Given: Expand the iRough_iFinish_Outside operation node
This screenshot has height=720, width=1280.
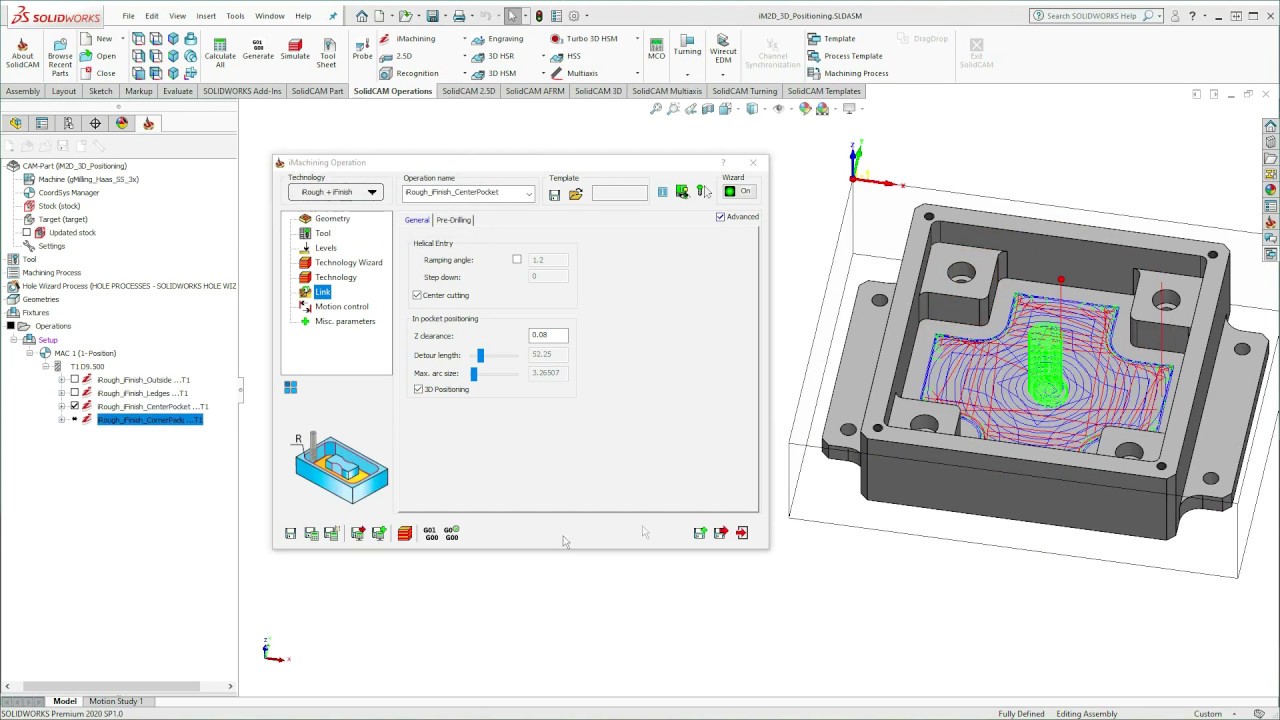Looking at the screenshot, I should pos(61,380).
